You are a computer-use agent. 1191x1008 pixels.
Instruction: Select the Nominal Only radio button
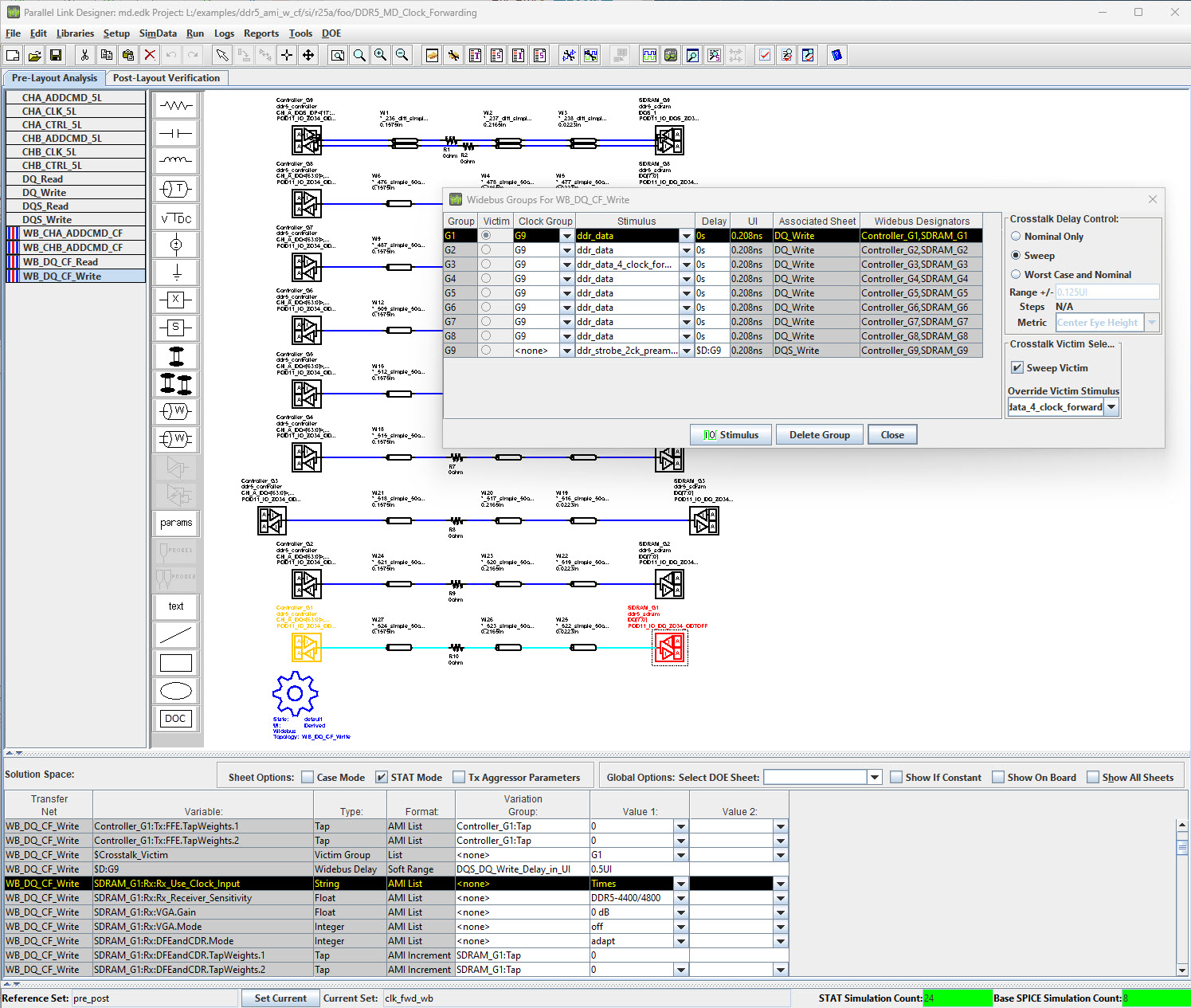point(1016,237)
